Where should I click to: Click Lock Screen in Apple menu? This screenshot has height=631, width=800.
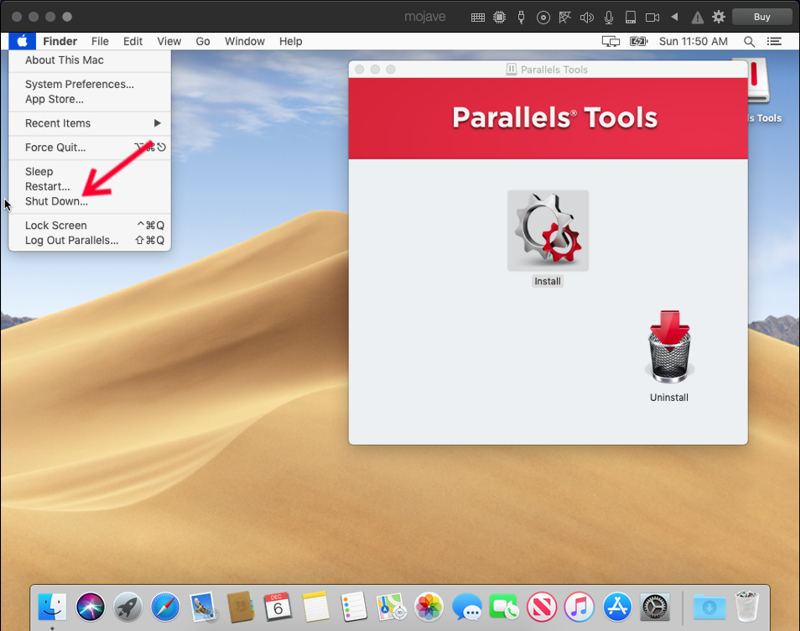pos(56,225)
